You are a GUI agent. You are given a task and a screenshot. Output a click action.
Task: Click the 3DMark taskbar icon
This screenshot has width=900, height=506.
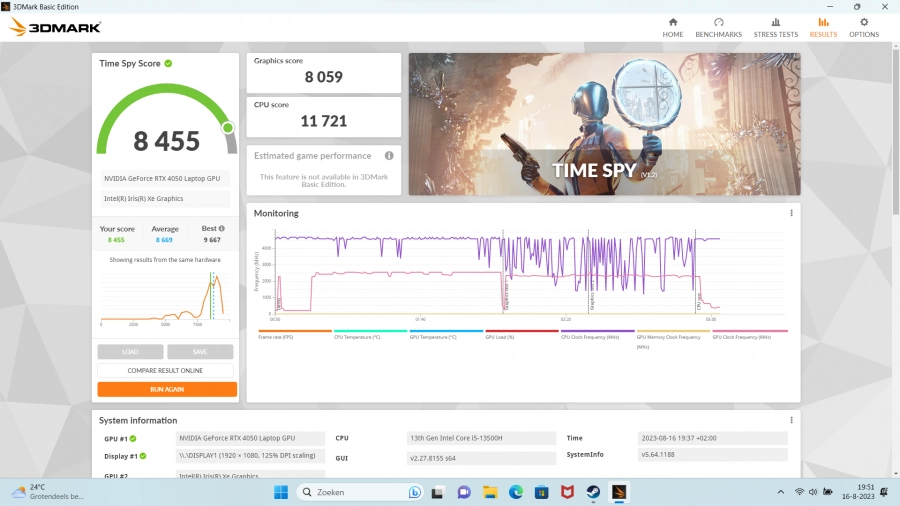pos(619,492)
